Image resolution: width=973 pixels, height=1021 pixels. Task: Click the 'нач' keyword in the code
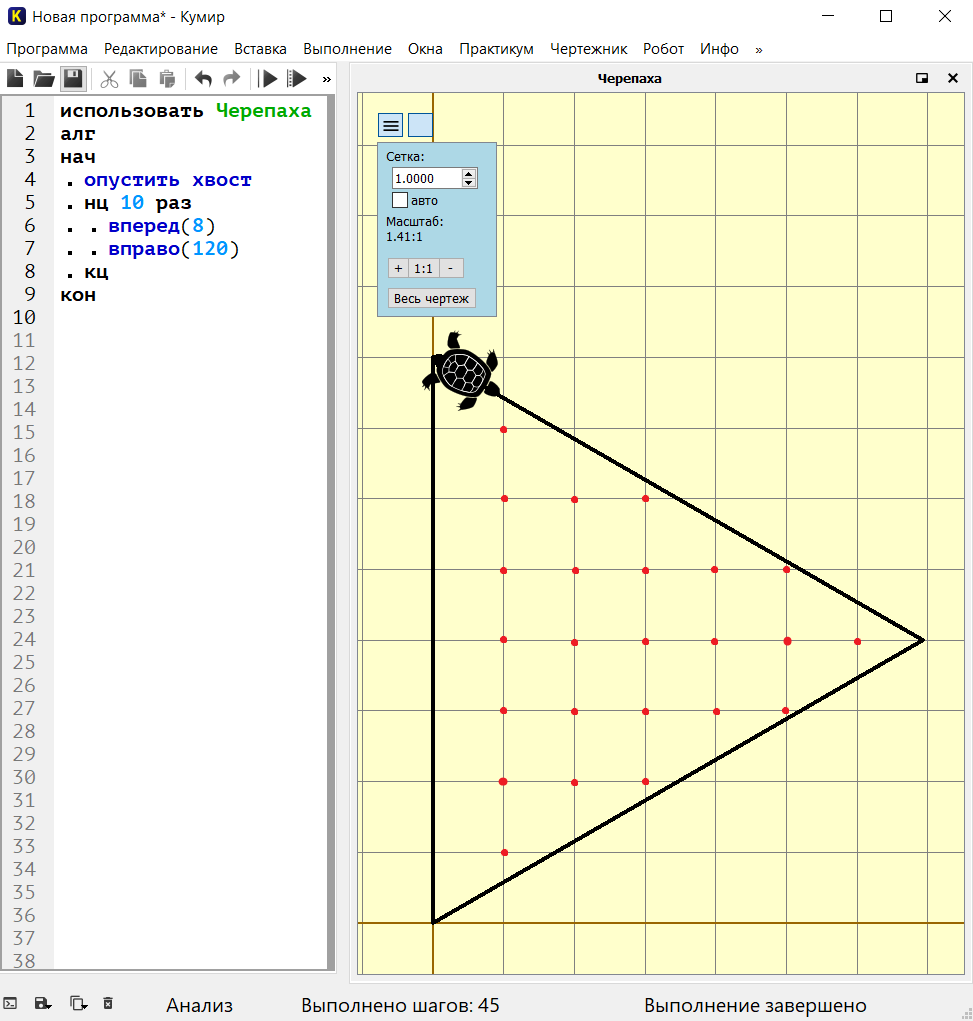point(78,157)
